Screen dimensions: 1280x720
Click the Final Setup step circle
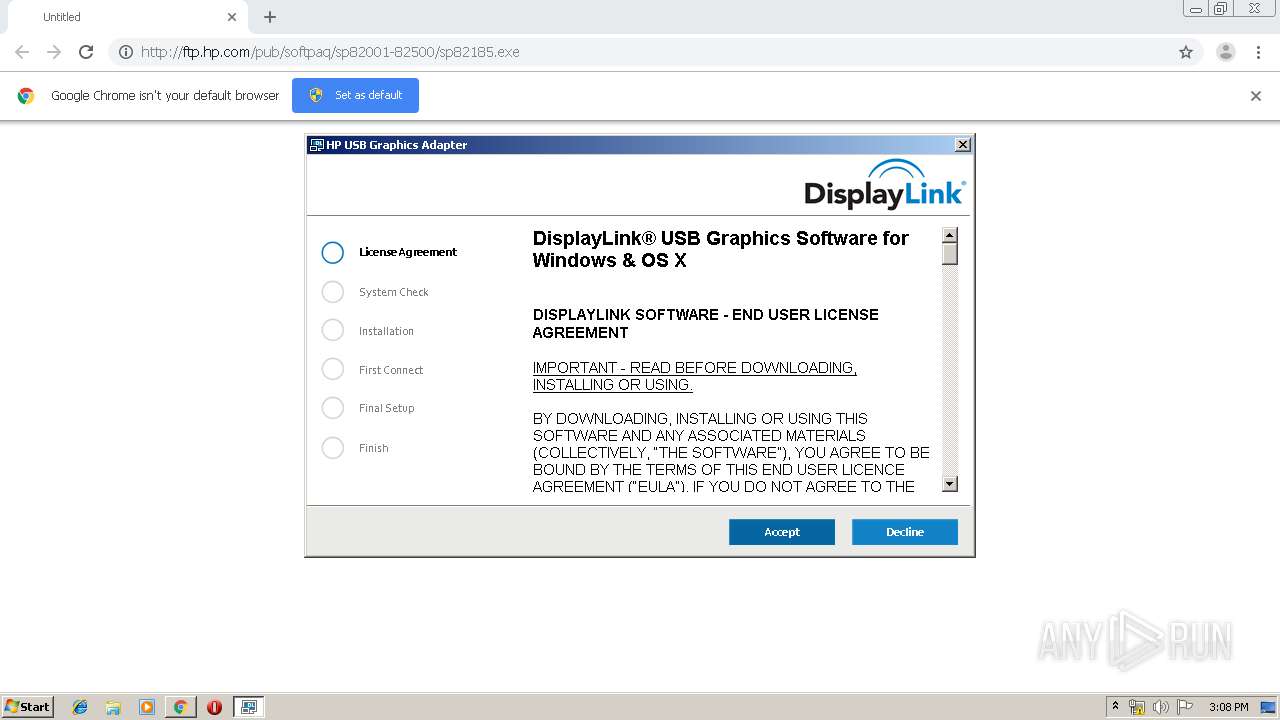333,408
